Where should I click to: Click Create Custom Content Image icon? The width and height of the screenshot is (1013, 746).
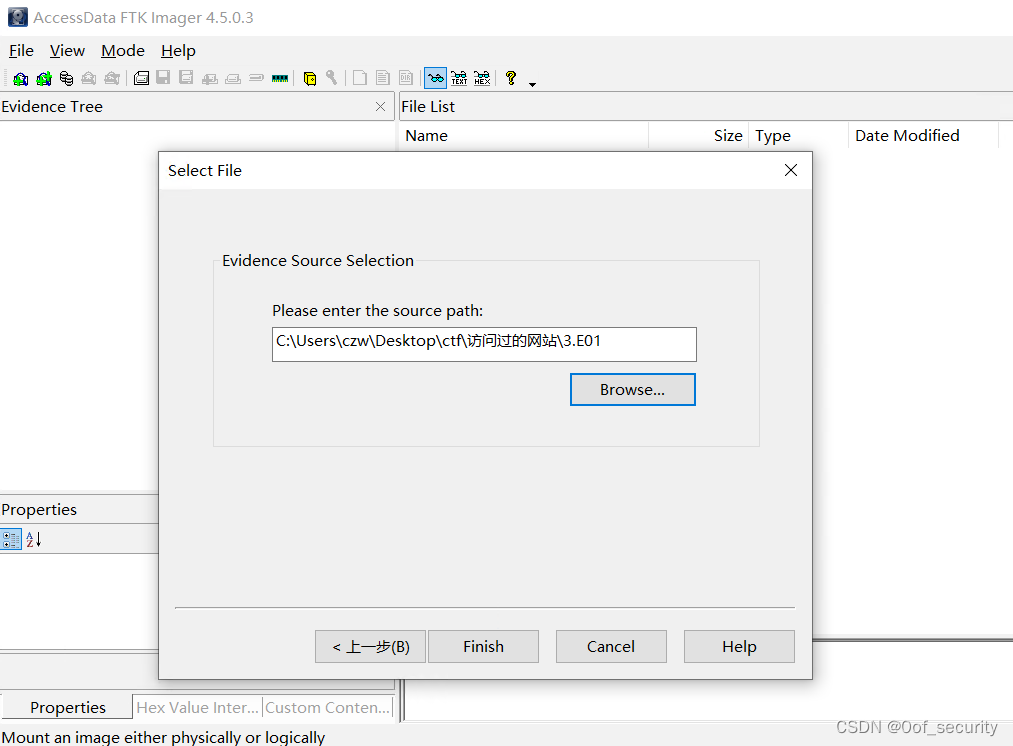point(233,79)
